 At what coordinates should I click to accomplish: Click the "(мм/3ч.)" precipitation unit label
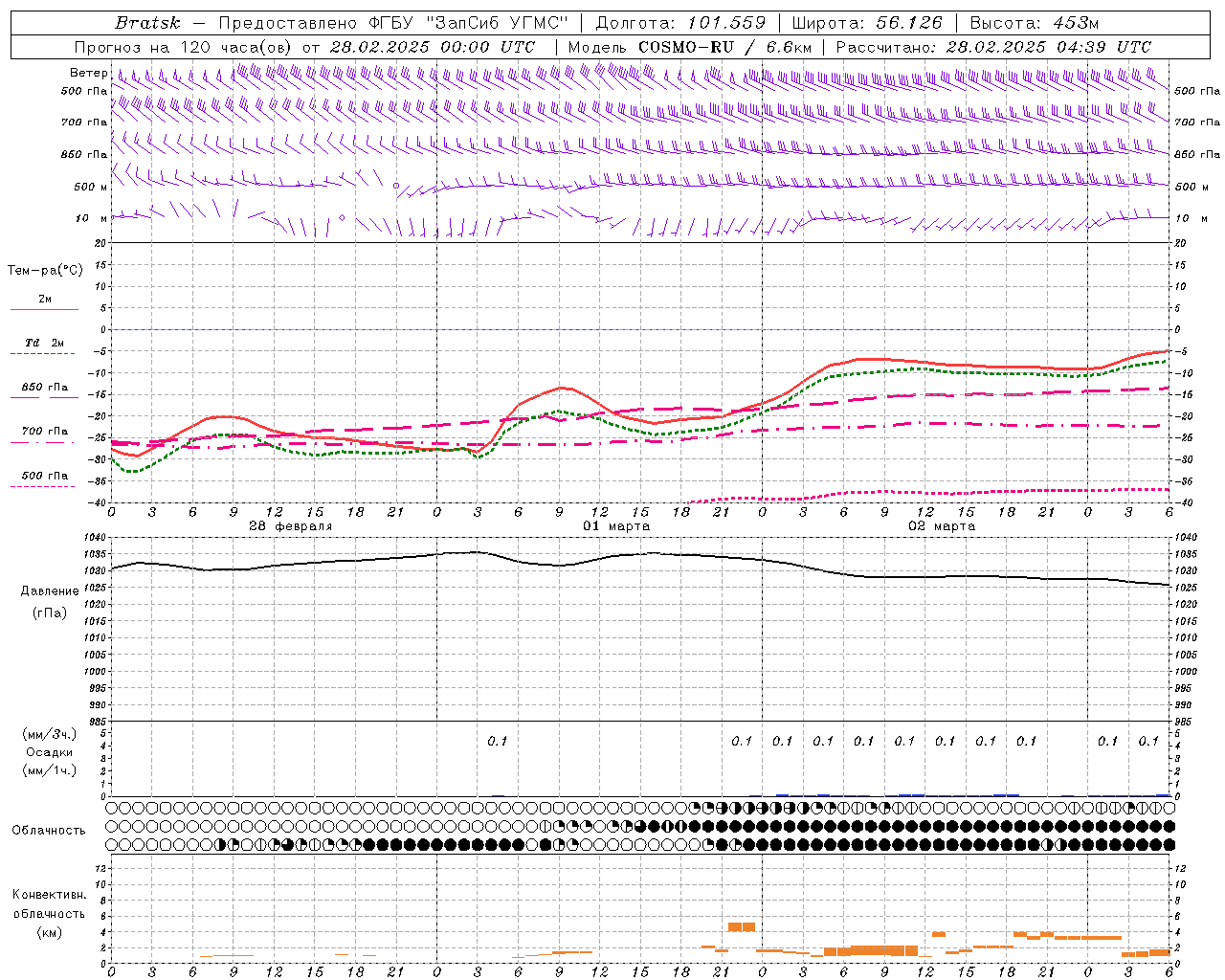coord(50,735)
